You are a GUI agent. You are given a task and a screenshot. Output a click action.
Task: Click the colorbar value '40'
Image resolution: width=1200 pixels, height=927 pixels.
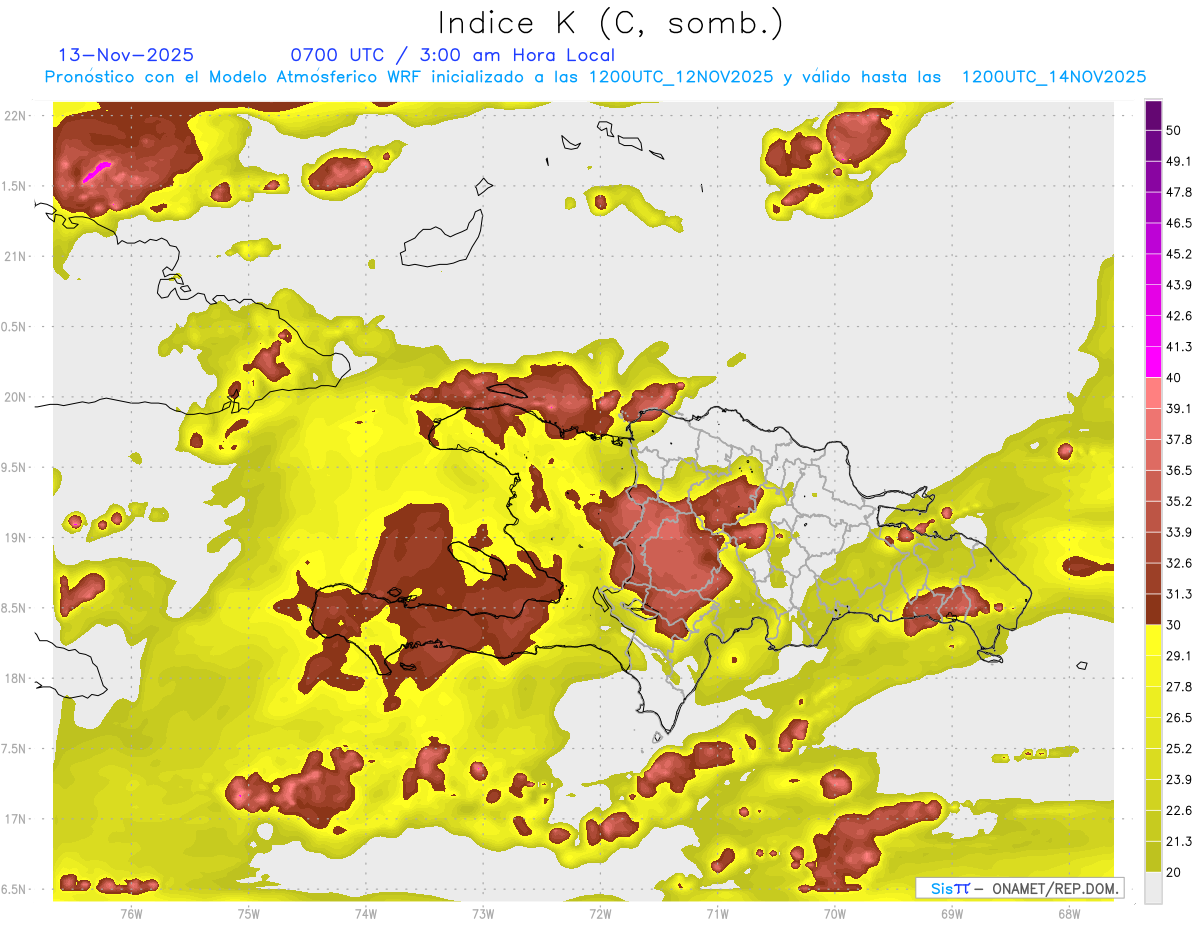tap(1175, 378)
